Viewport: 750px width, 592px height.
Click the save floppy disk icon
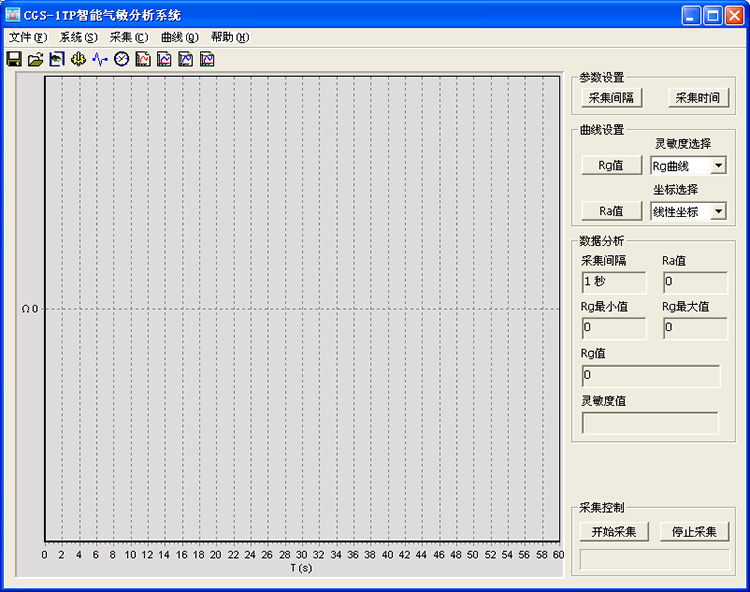[14, 59]
